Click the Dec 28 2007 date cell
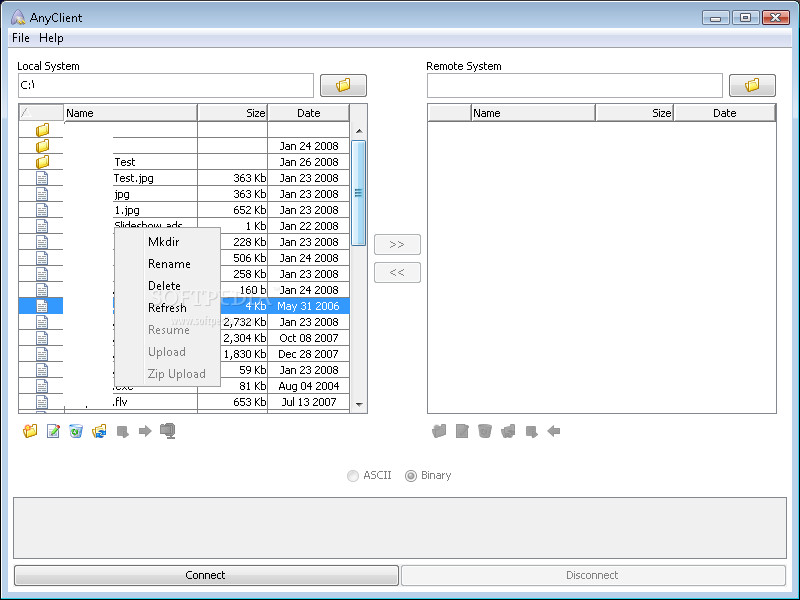Screen dimensions: 800x600 (x=309, y=354)
